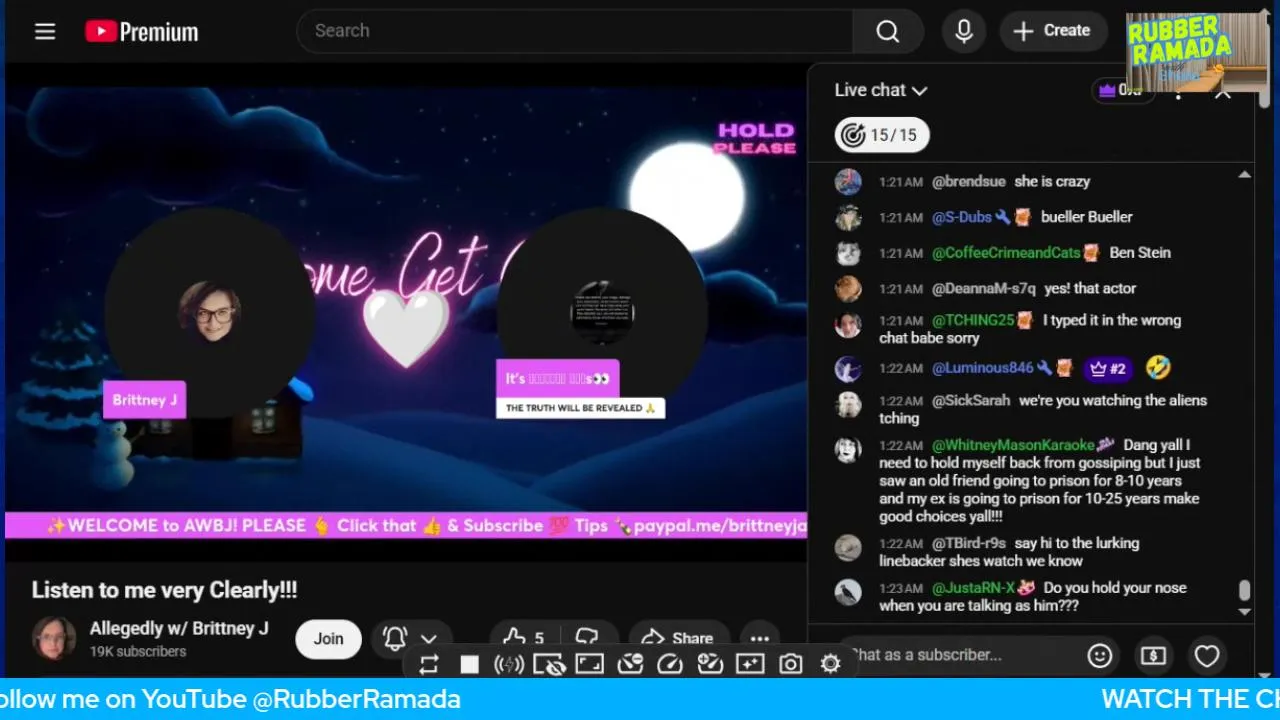1280x720 pixels.
Task: Click username @SickSarah in chat
Action: tap(971, 401)
